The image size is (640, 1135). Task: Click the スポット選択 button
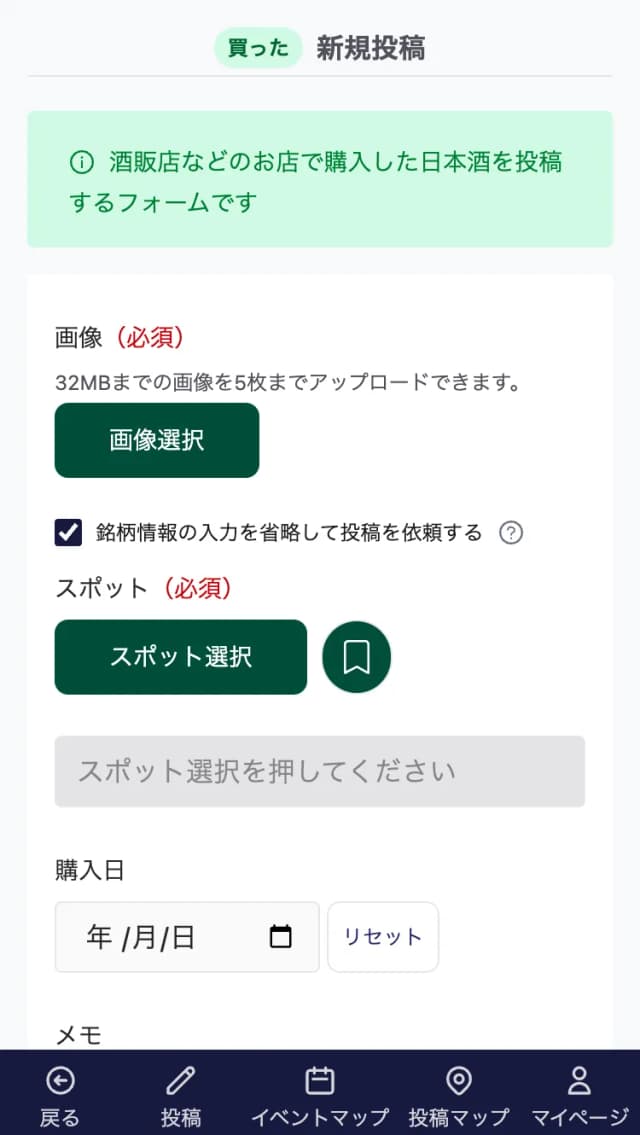point(180,657)
